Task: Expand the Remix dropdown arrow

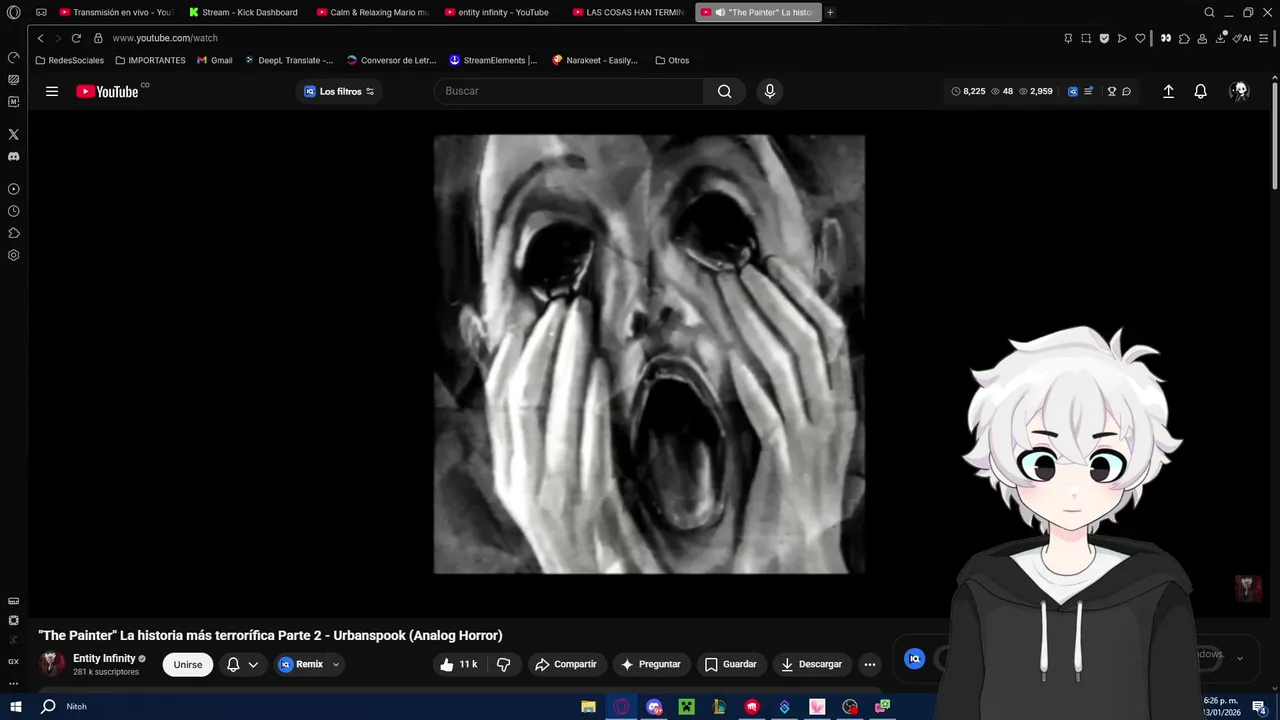Action: tap(336, 664)
